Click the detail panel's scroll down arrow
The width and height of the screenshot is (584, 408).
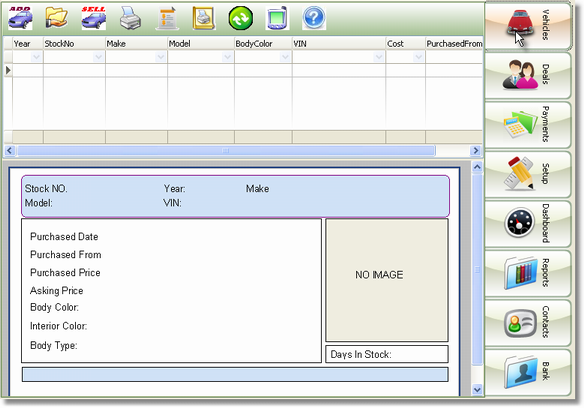(477, 390)
